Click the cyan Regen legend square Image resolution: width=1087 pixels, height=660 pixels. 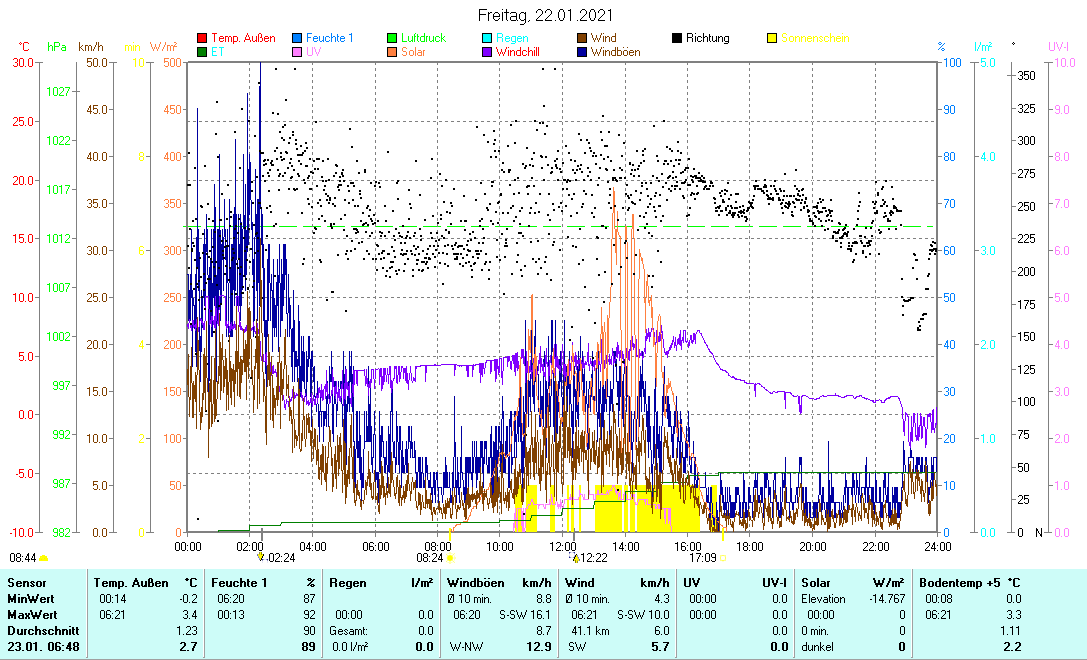coord(487,38)
